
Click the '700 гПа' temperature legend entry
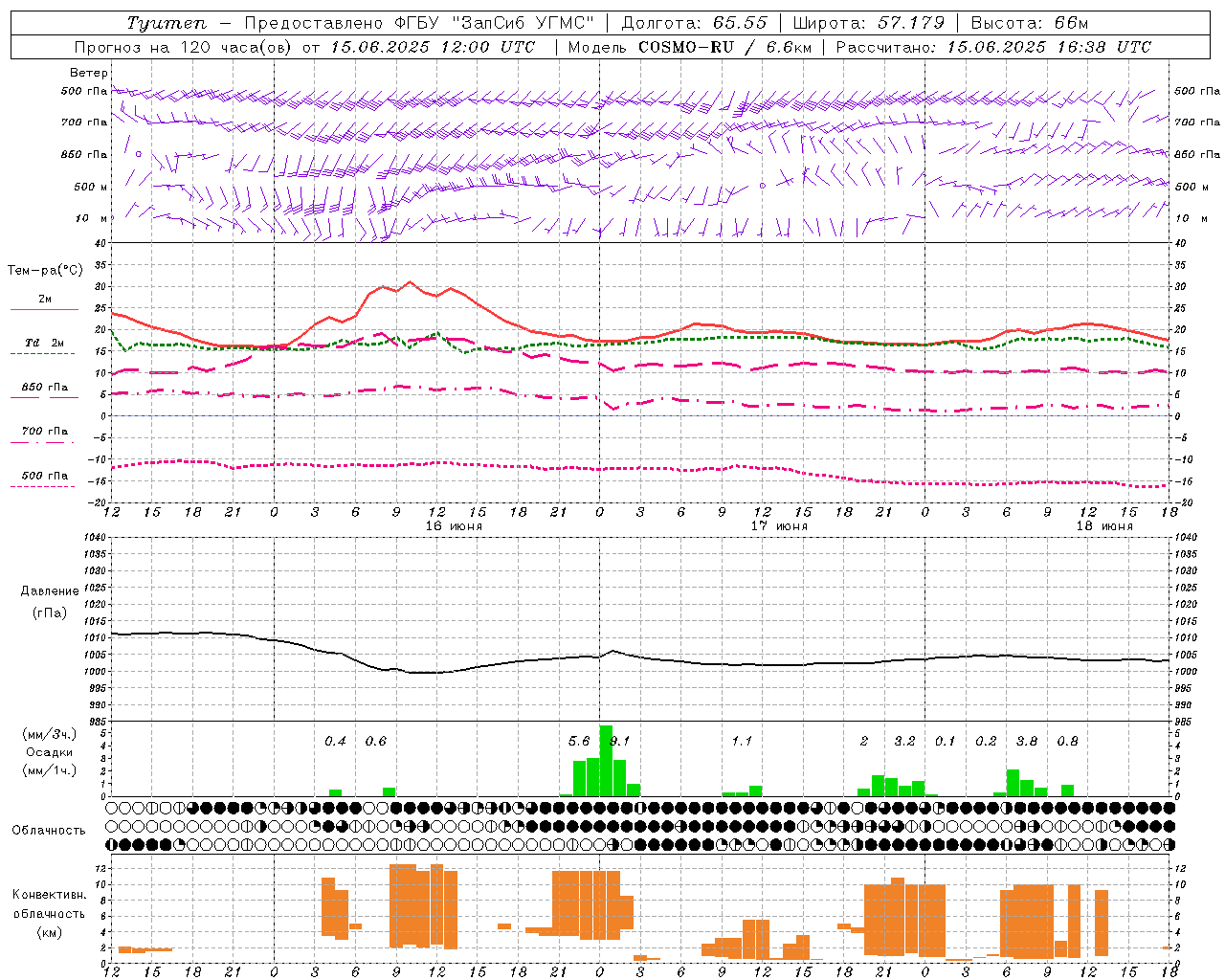tap(44, 432)
